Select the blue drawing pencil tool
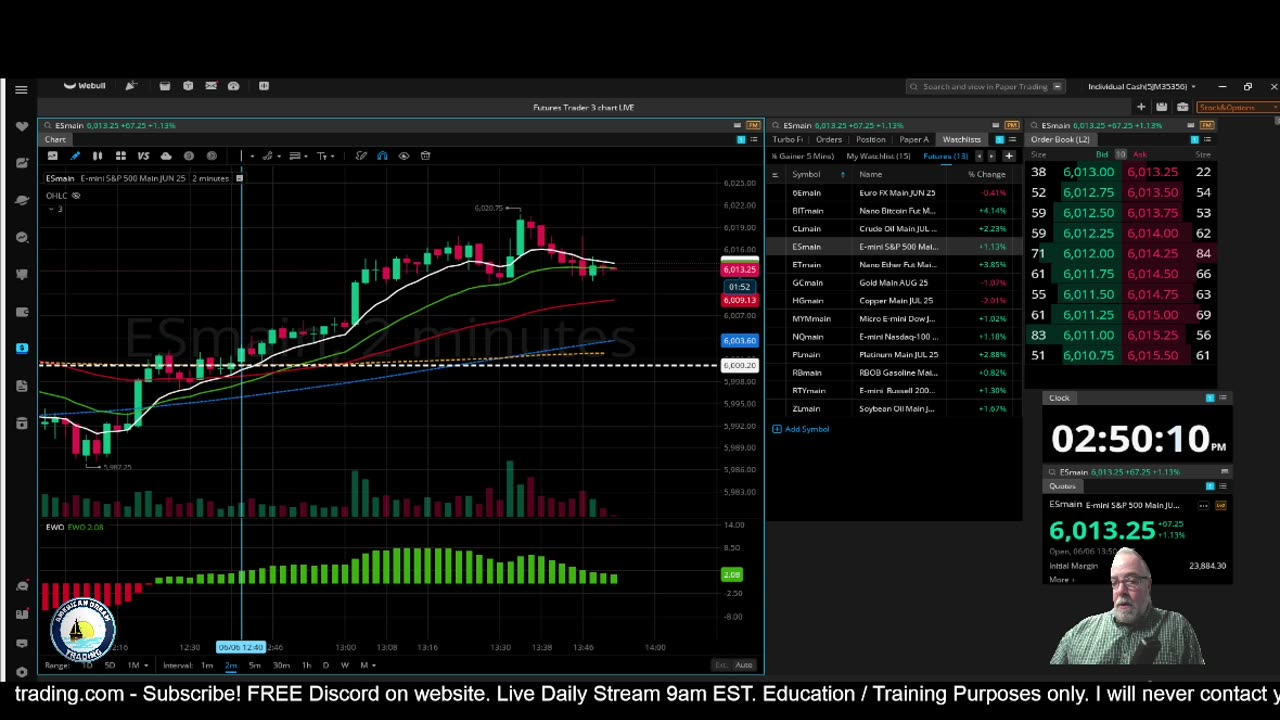 coord(75,156)
